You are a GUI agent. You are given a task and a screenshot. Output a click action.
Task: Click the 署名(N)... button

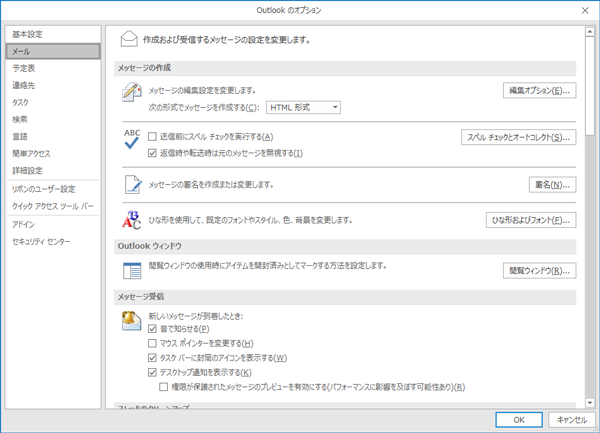[x=553, y=185]
